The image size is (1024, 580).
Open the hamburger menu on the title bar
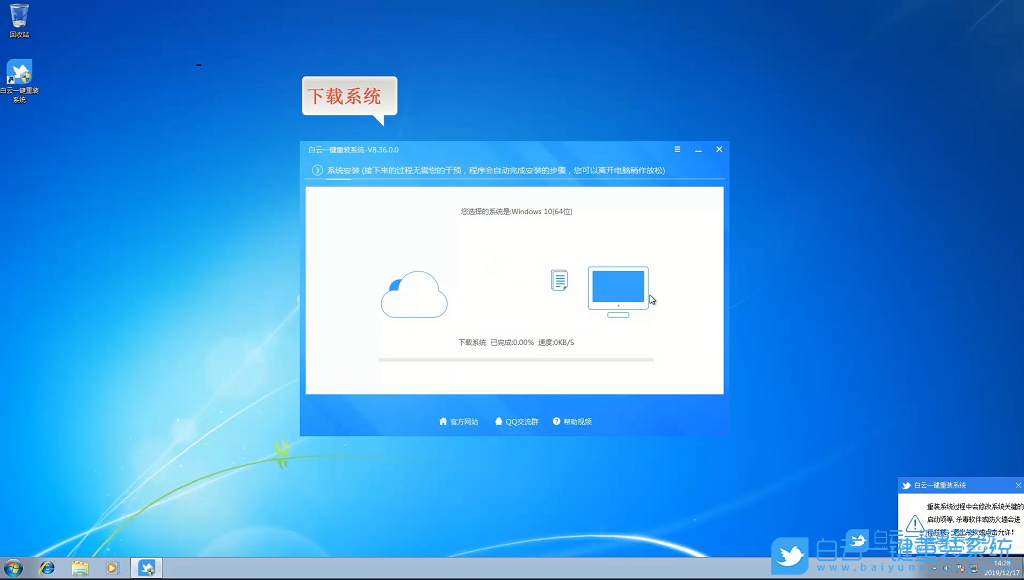point(677,148)
